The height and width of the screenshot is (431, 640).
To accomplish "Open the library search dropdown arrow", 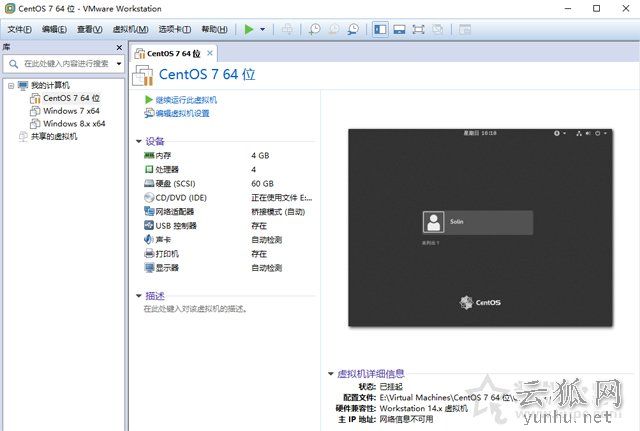I will [119, 64].
